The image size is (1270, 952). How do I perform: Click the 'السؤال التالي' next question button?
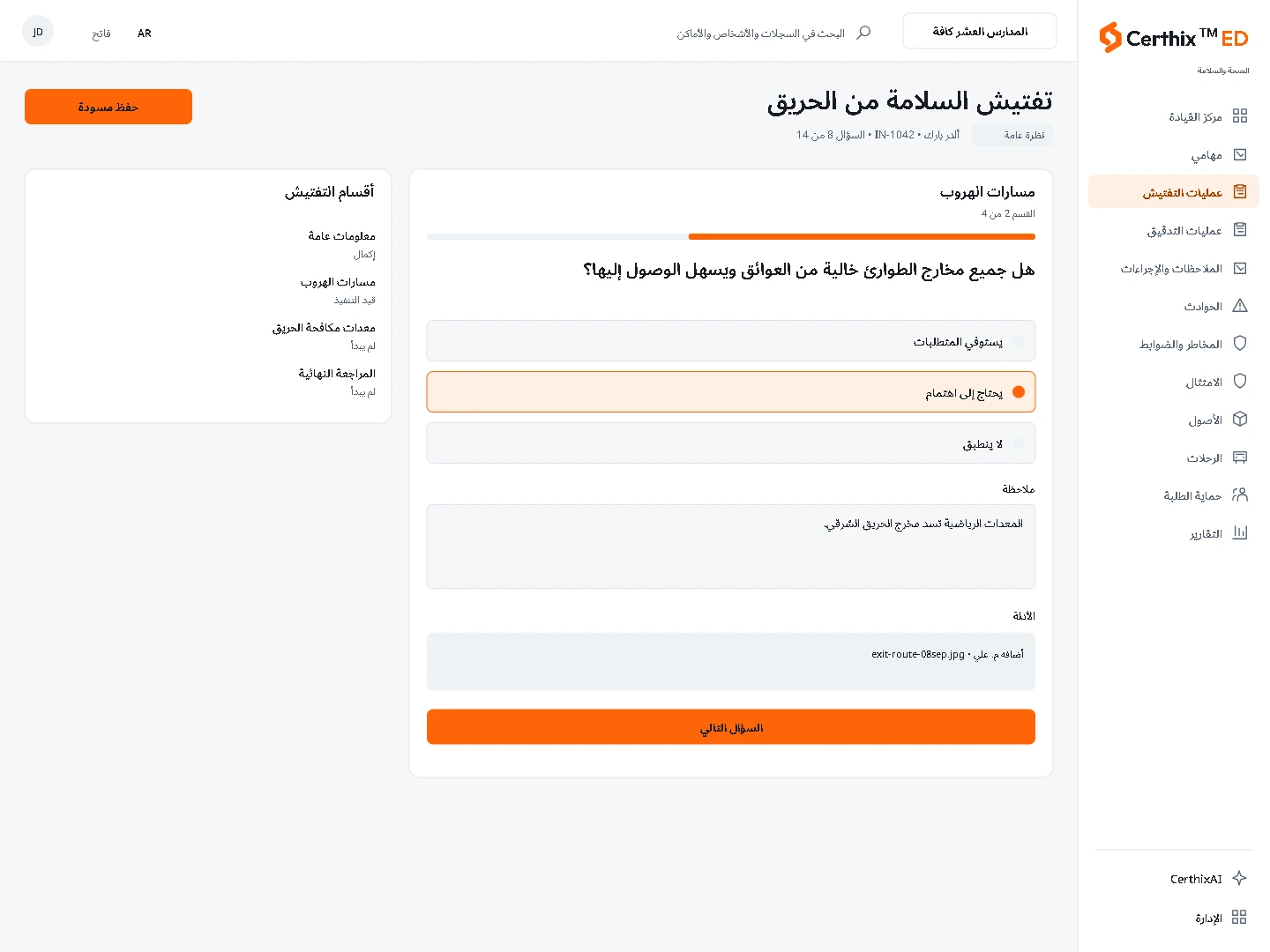731,727
